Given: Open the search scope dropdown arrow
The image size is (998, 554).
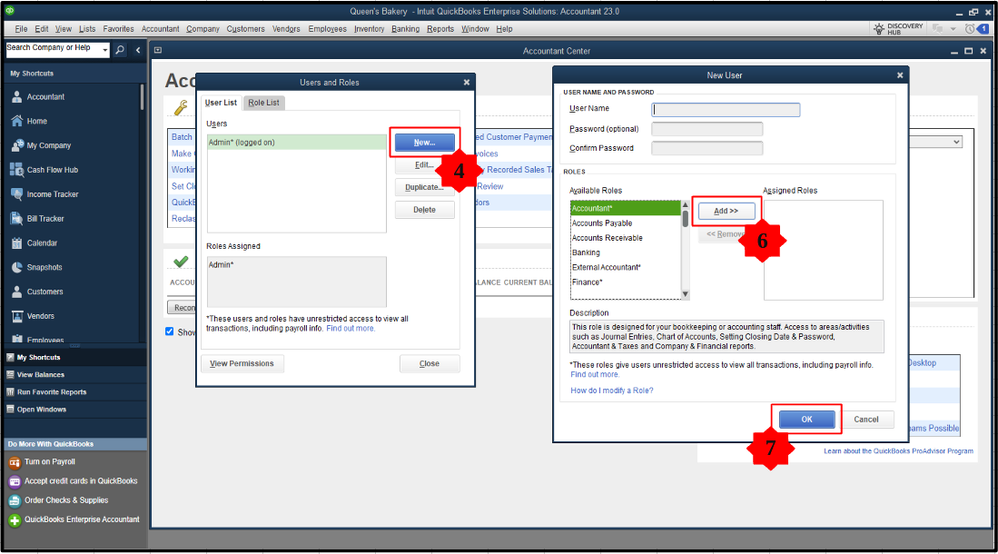Looking at the screenshot, I should (105, 50).
